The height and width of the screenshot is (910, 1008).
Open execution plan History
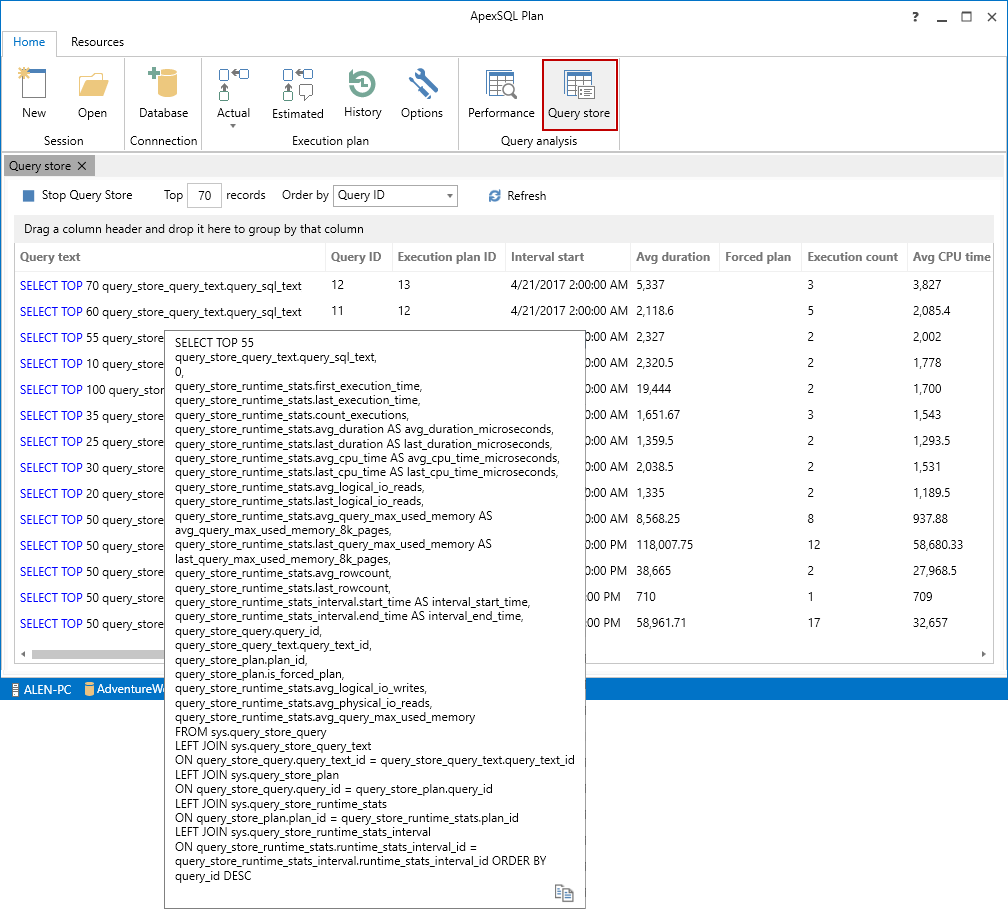pyautogui.click(x=363, y=94)
